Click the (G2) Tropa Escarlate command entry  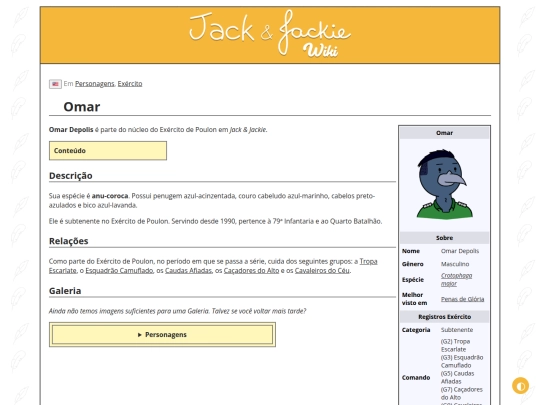point(455,345)
